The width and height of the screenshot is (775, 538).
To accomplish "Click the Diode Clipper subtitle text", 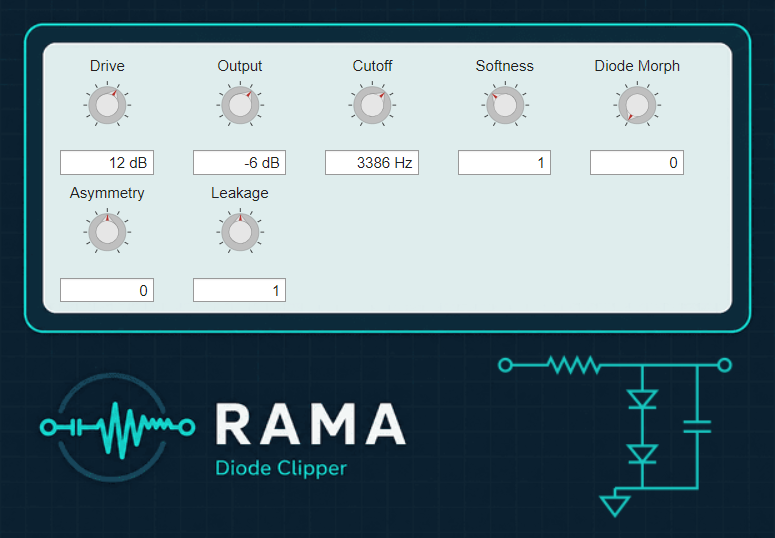I will [x=281, y=468].
